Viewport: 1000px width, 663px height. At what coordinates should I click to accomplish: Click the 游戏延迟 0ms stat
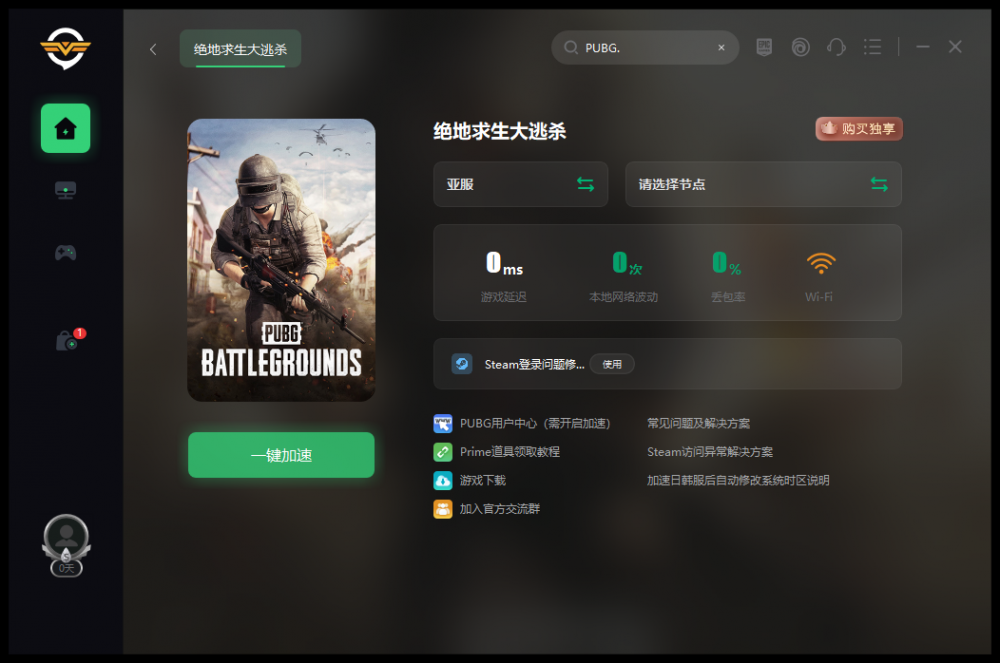(x=504, y=275)
